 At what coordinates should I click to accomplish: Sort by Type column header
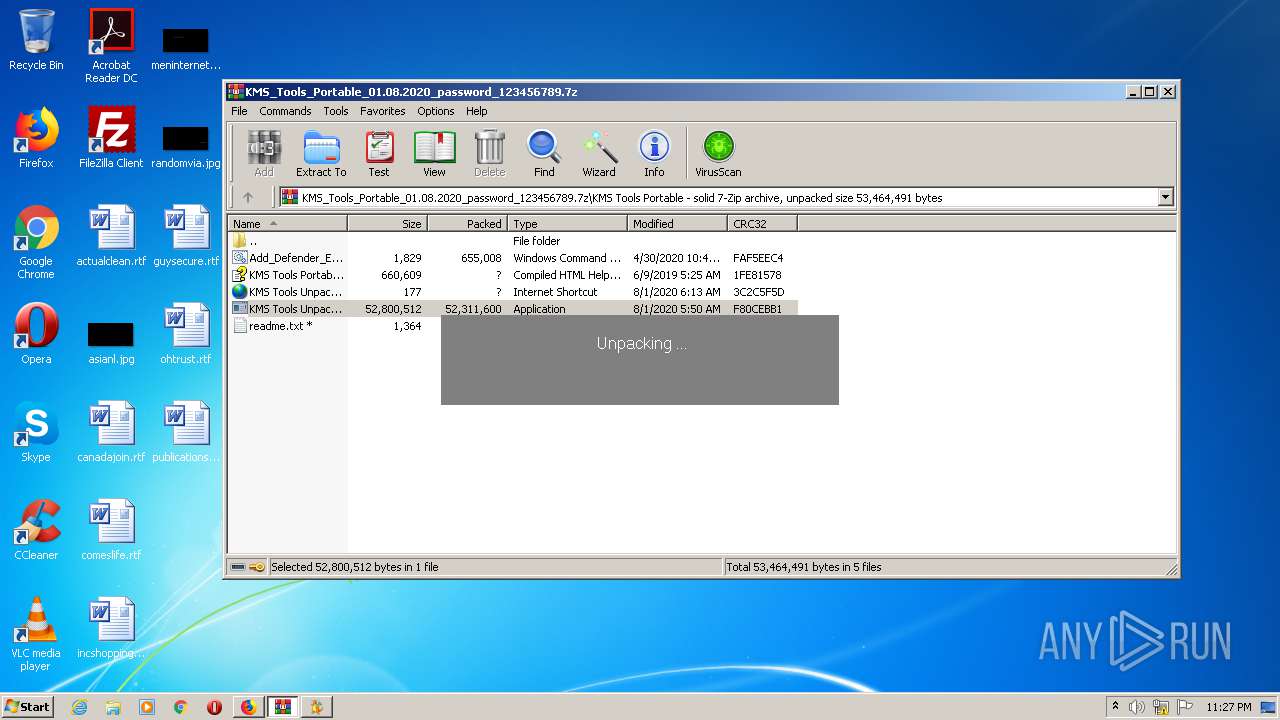[x=568, y=224]
